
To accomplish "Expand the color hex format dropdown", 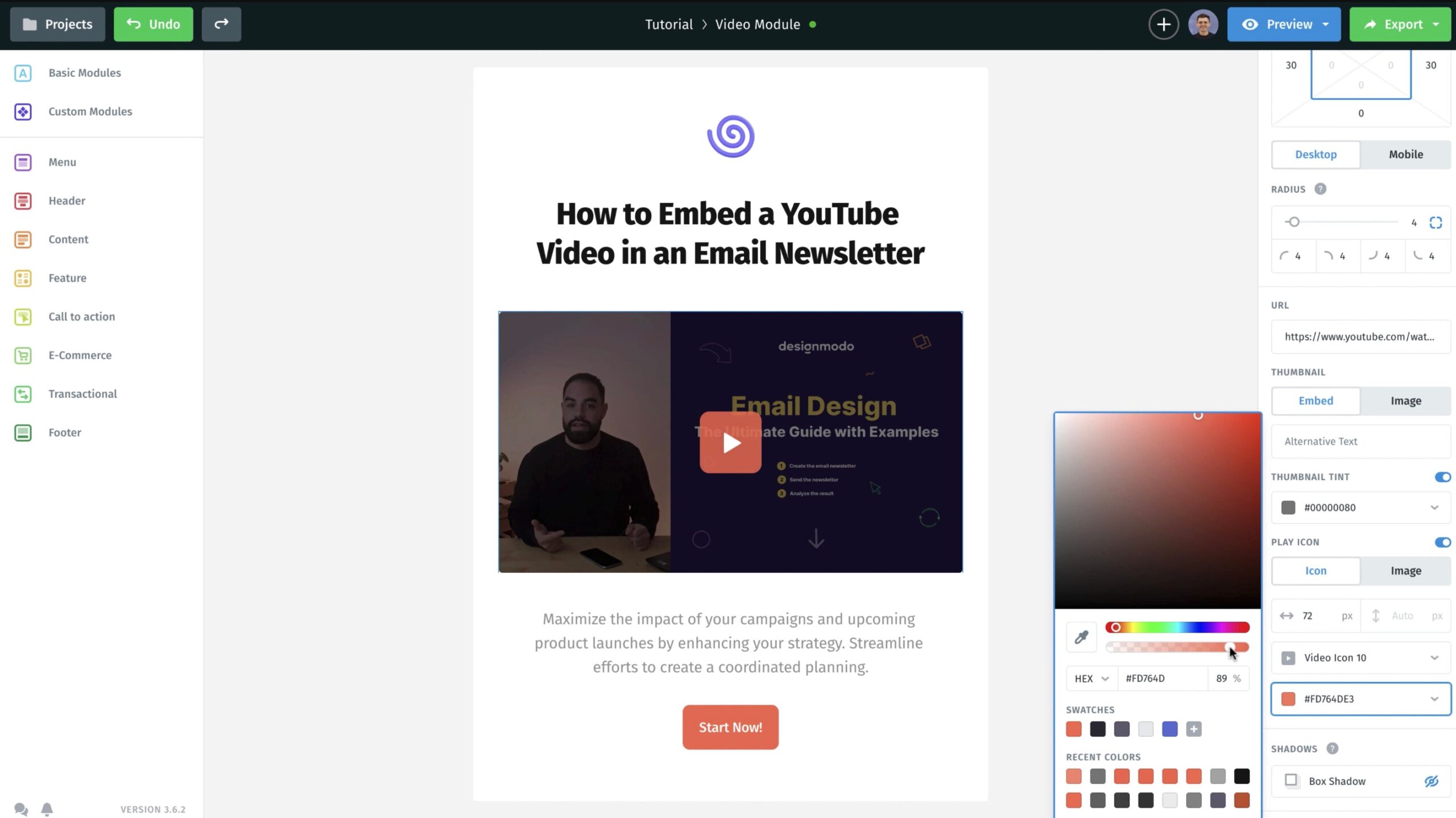I will point(1092,678).
